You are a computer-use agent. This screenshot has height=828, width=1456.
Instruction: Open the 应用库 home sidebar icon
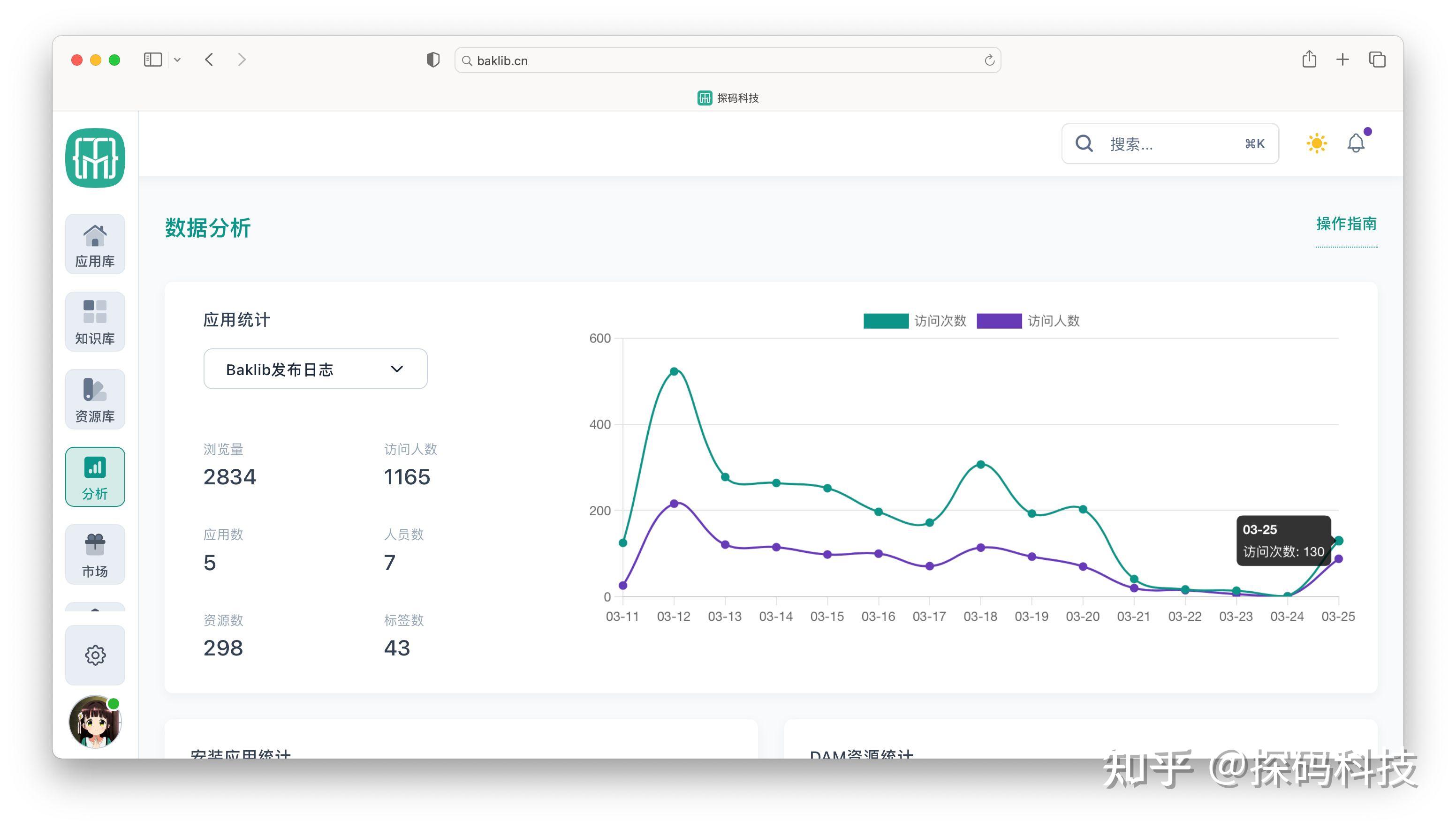pos(95,245)
